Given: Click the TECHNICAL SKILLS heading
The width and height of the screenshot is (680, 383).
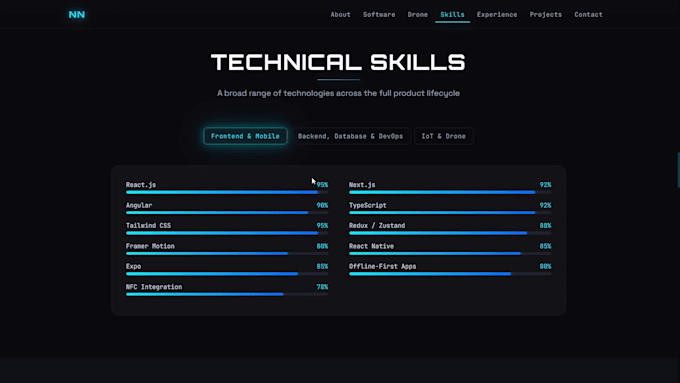Looking at the screenshot, I should [x=338, y=62].
